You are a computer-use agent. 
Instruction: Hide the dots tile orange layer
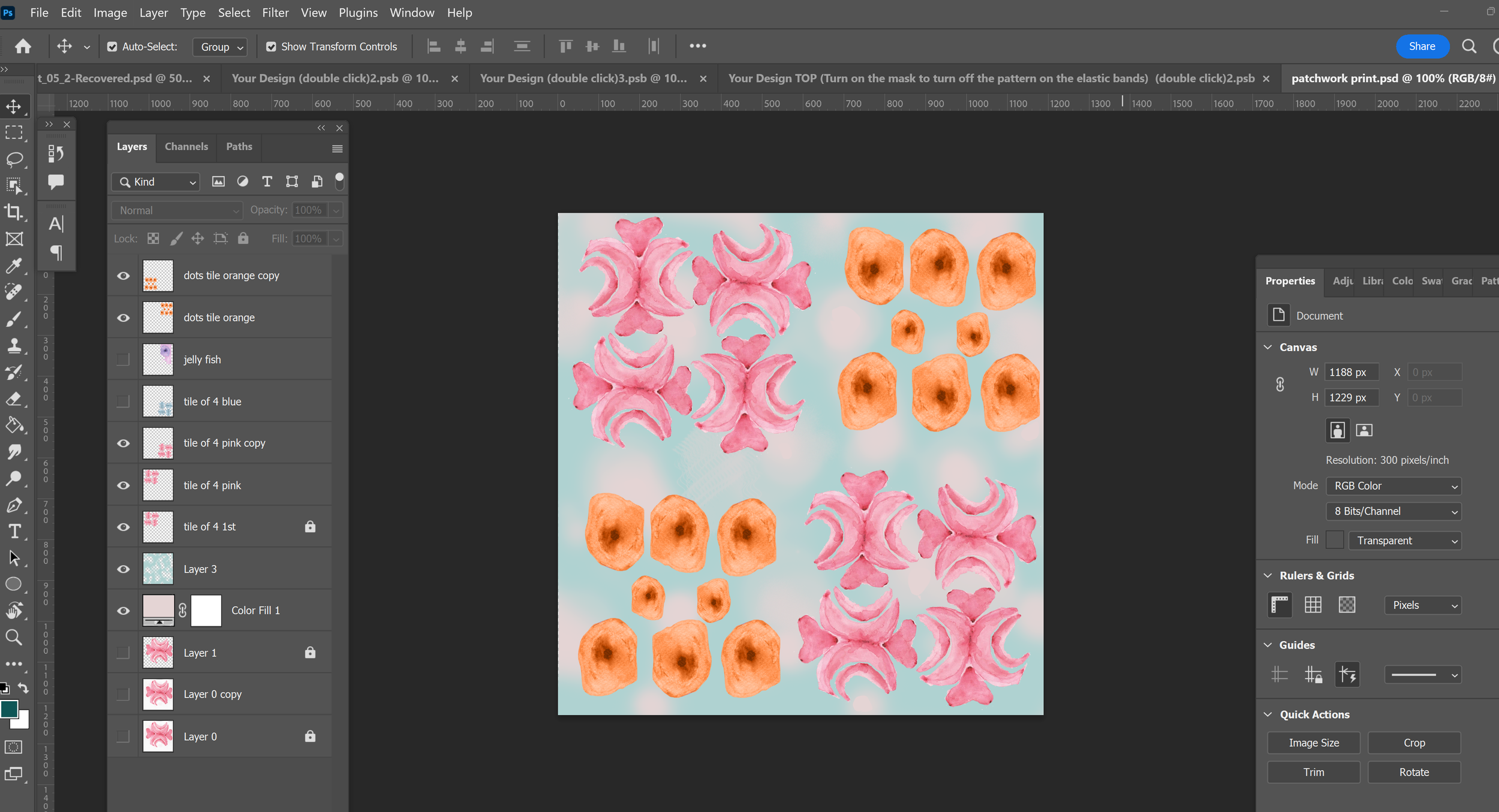[x=123, y=318]
